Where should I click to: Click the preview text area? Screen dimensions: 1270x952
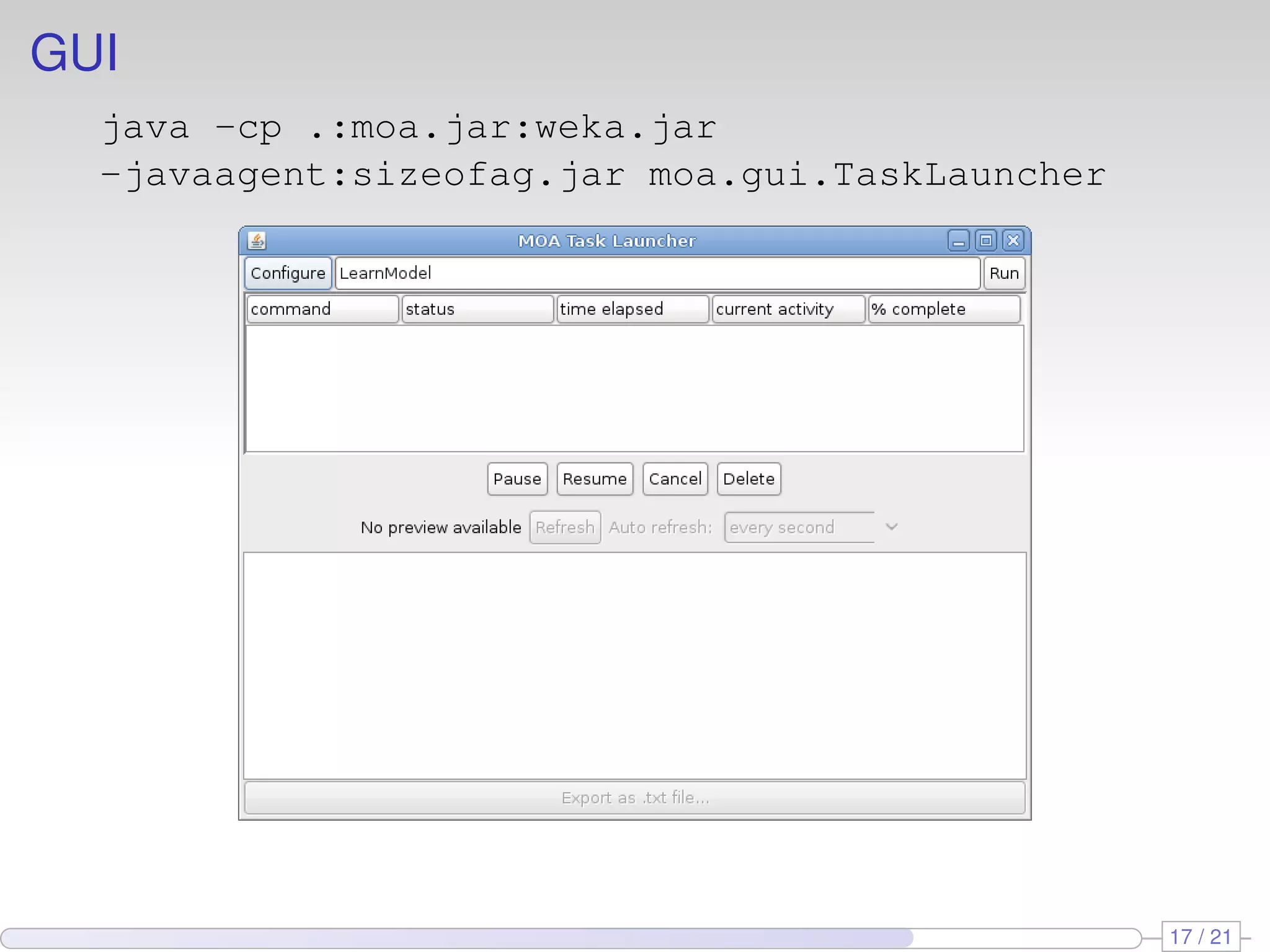click(x=634, y=666)
